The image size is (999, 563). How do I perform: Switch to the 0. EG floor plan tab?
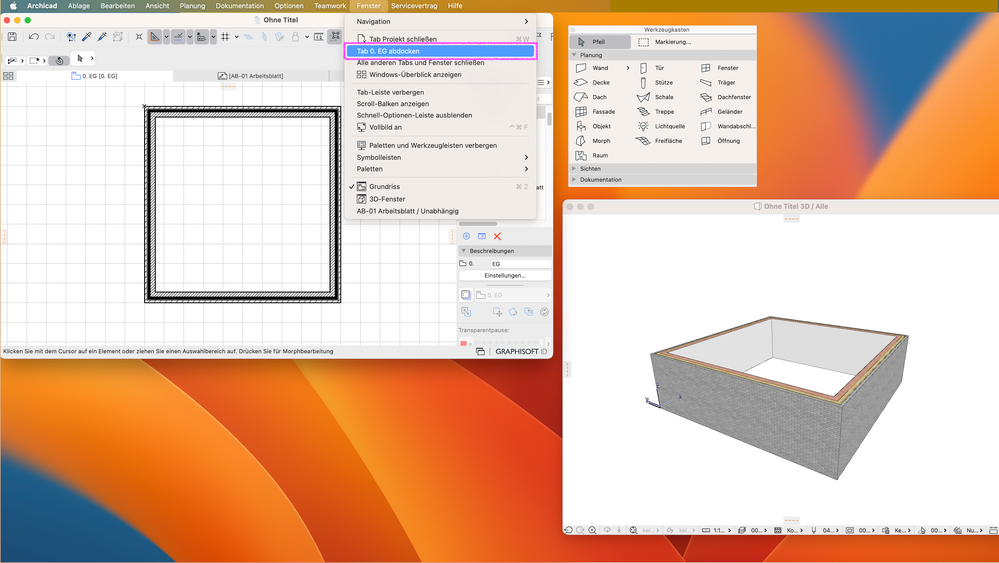94,76
